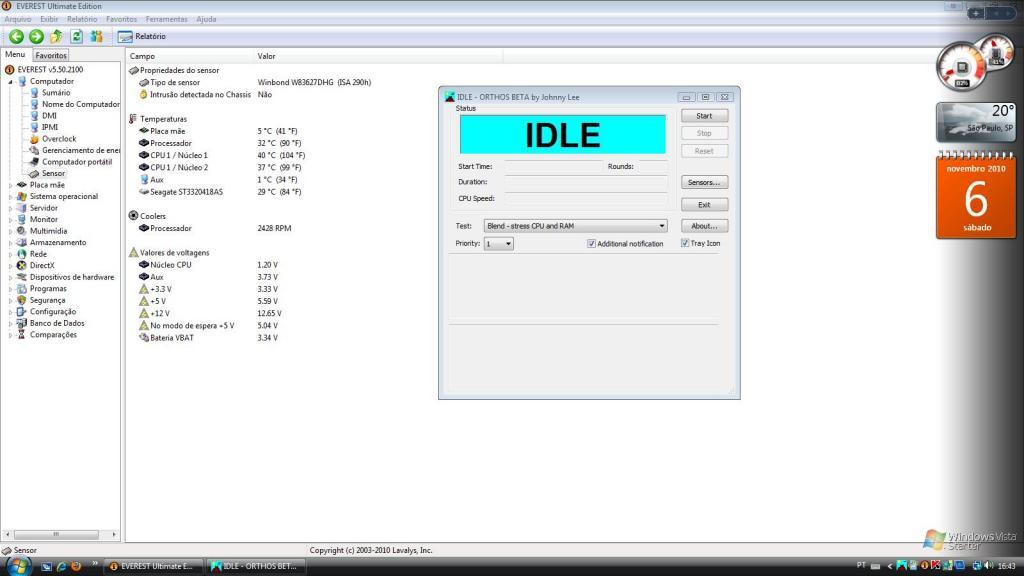This screenshot has width=1024, height=576.
Task: Open the Ajuda menu
Action: coord(206,19)
